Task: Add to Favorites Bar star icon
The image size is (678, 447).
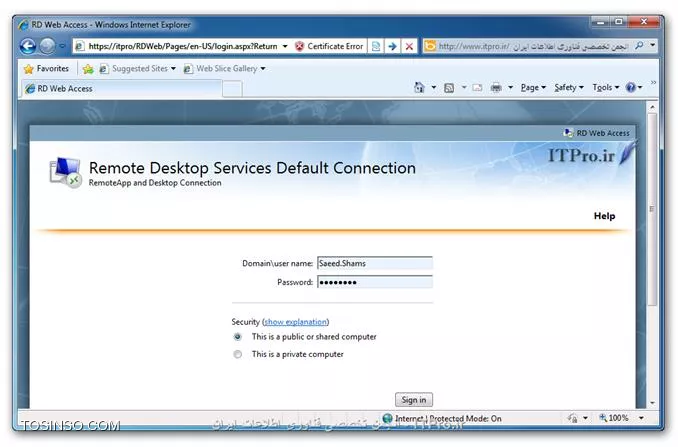Action: 88,69
